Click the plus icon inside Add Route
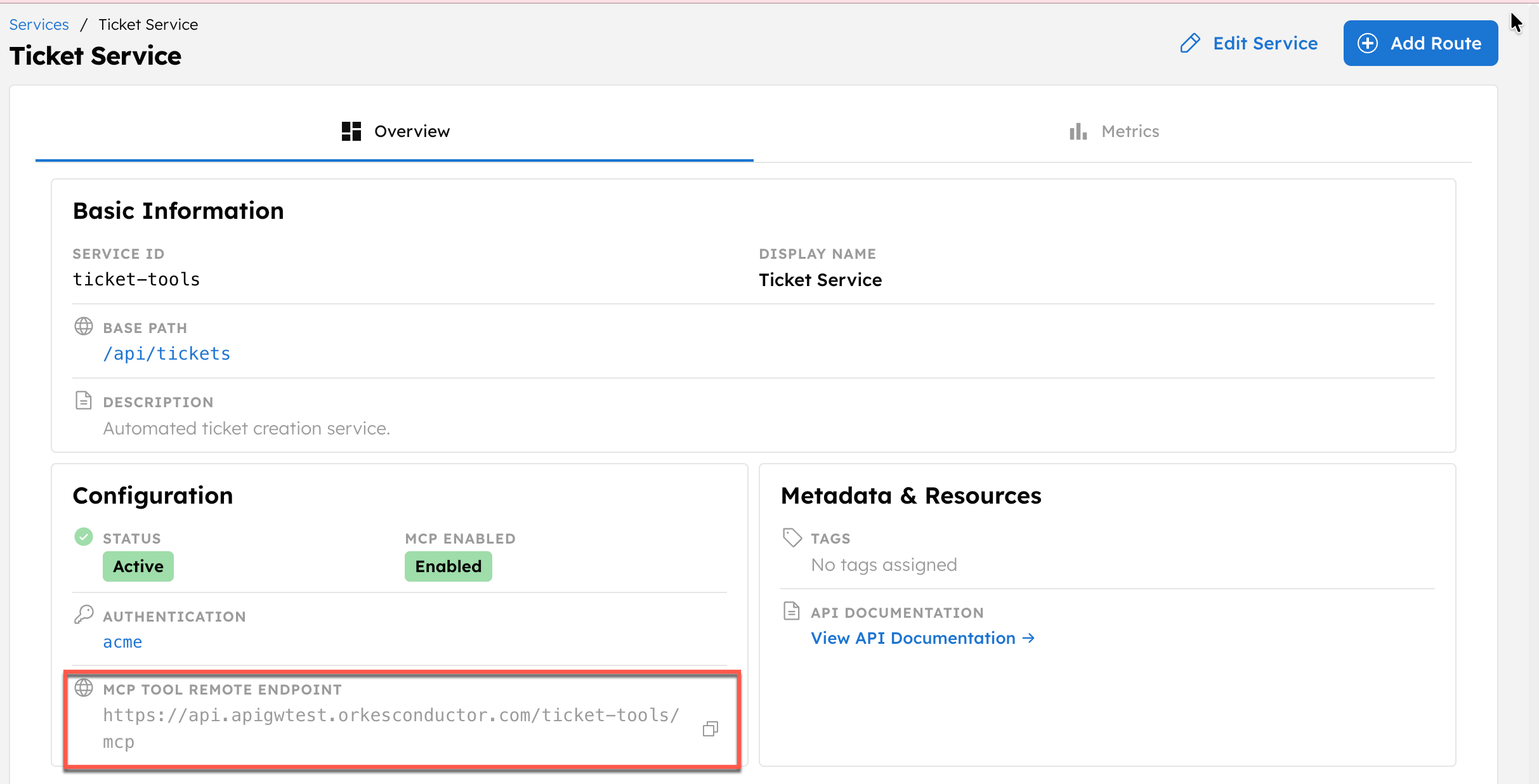This screenshot has height=784, width=1539. 1368,42
